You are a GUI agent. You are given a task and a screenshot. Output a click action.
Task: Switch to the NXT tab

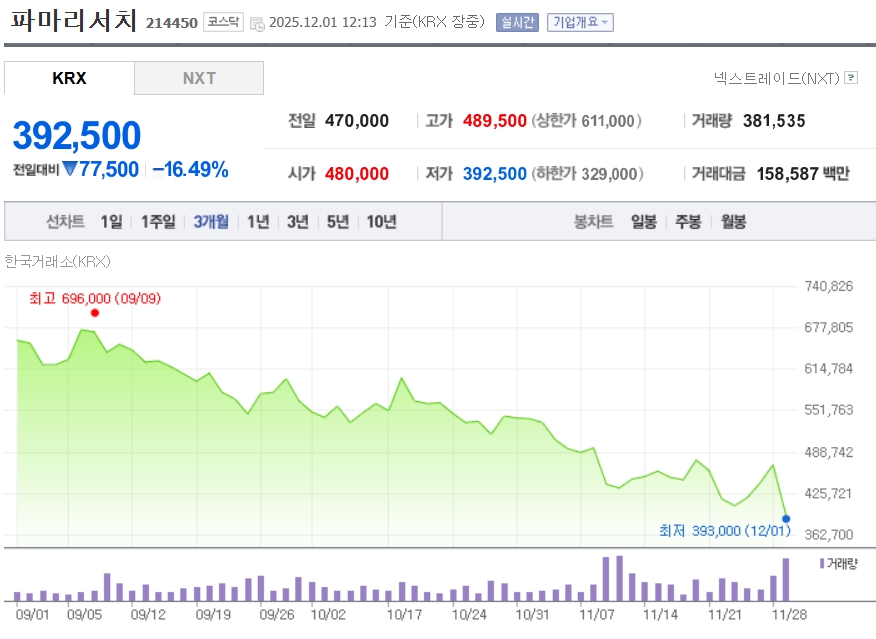[x=199, y=78]
